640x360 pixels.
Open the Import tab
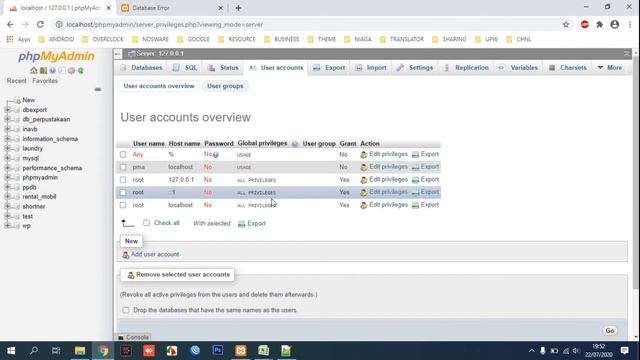click(371, 68)
